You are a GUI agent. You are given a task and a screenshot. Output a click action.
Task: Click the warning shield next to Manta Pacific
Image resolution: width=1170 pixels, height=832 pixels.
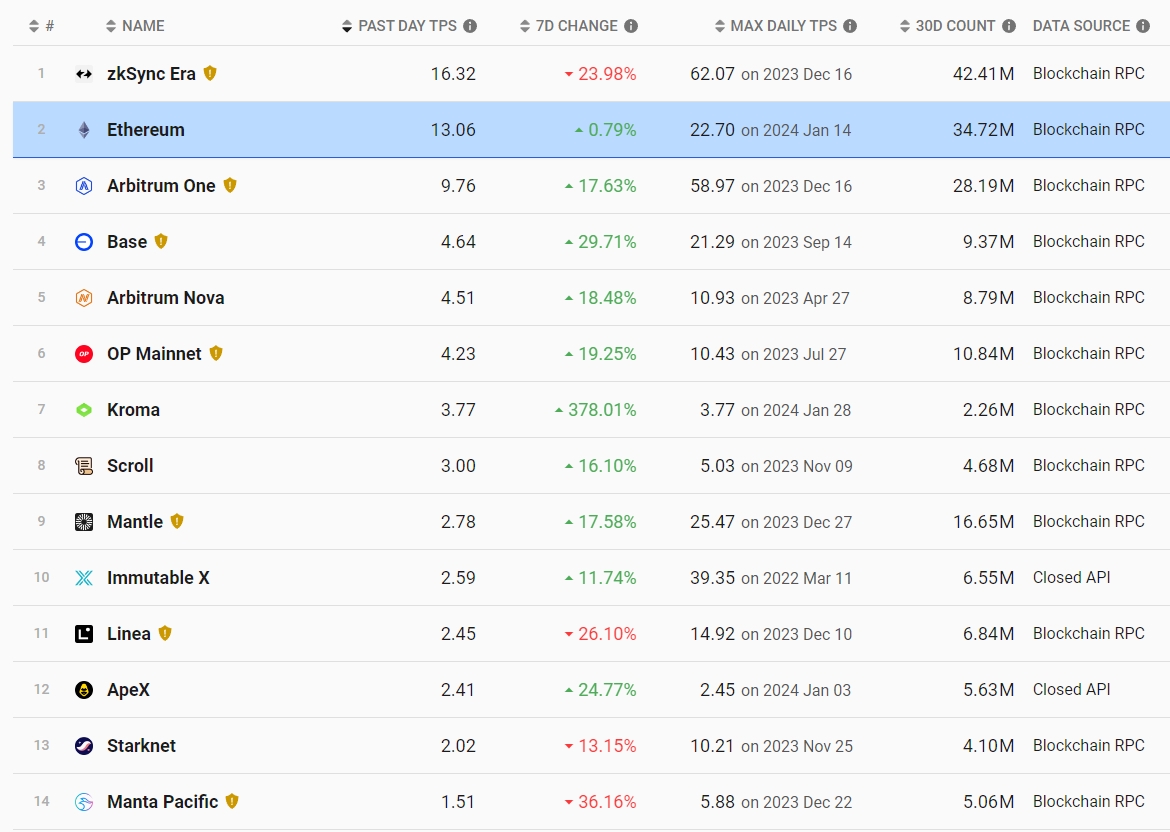pyautogui.click(x=232, y=801)
